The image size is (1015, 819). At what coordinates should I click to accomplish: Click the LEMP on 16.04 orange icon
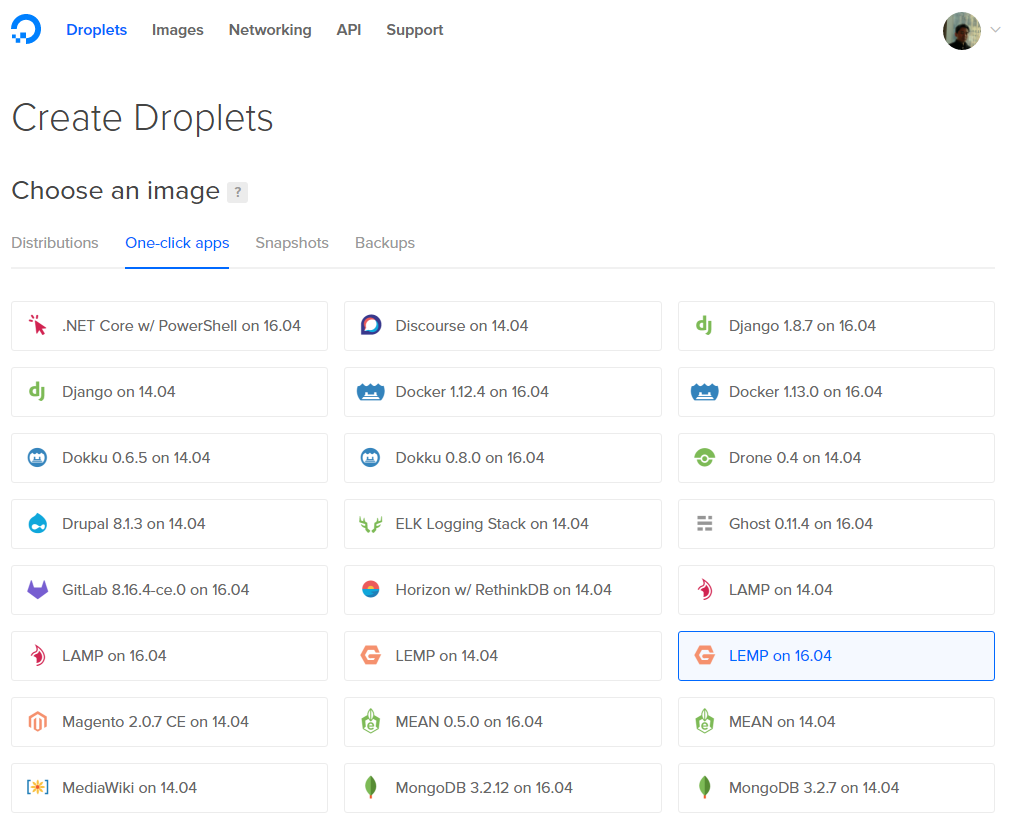tap(704, 655)
